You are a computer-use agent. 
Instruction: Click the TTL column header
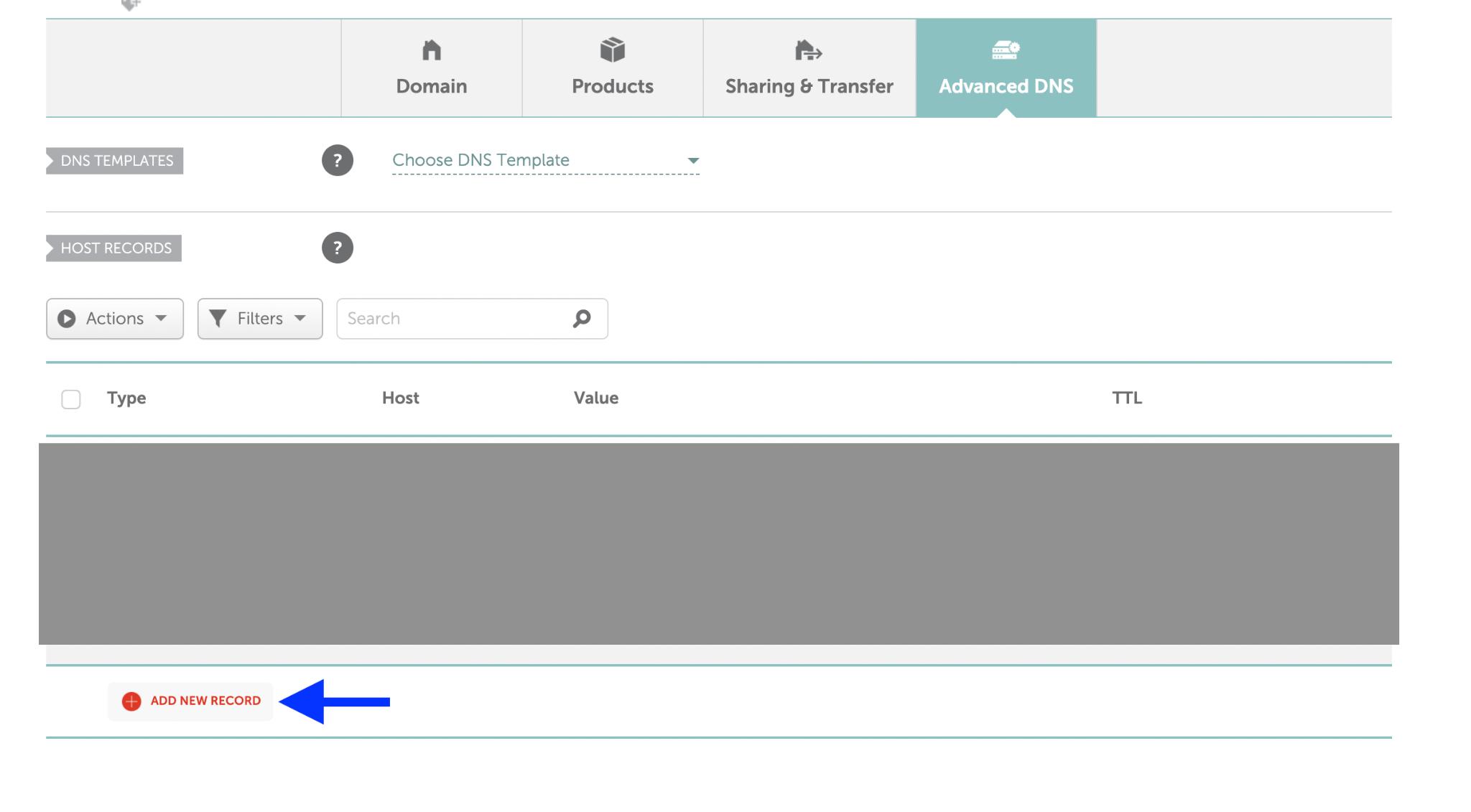[1126, 398]
